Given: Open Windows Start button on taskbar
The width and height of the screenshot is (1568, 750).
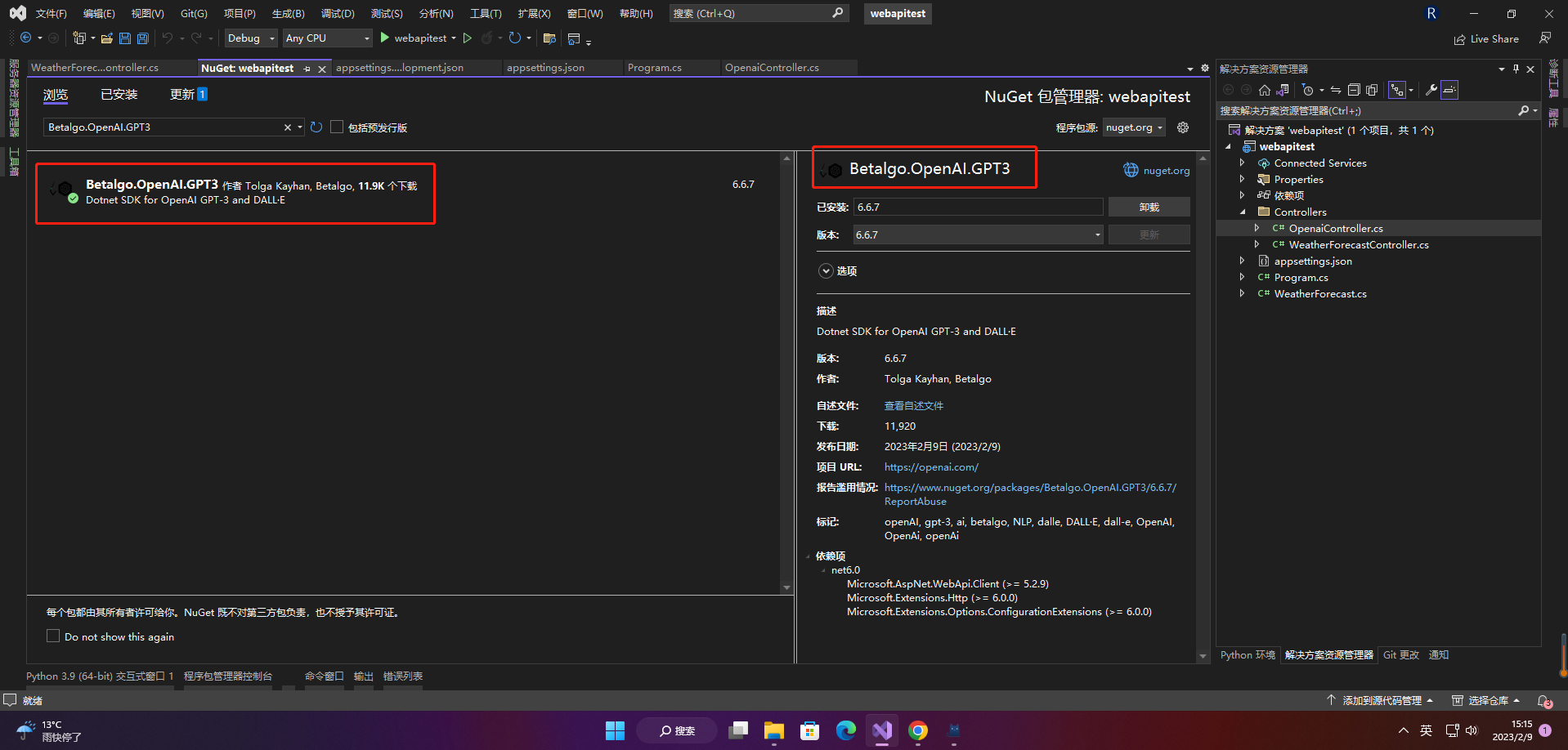Looking at the screenshot, I should pos(615,730).
